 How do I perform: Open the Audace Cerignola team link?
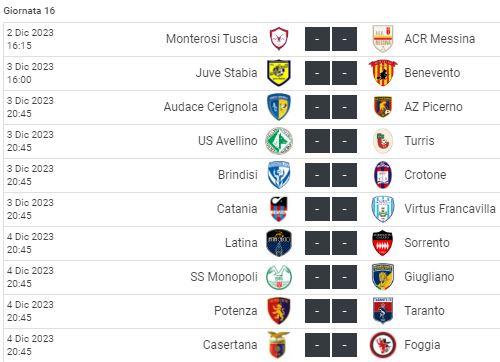pos(211,107)
